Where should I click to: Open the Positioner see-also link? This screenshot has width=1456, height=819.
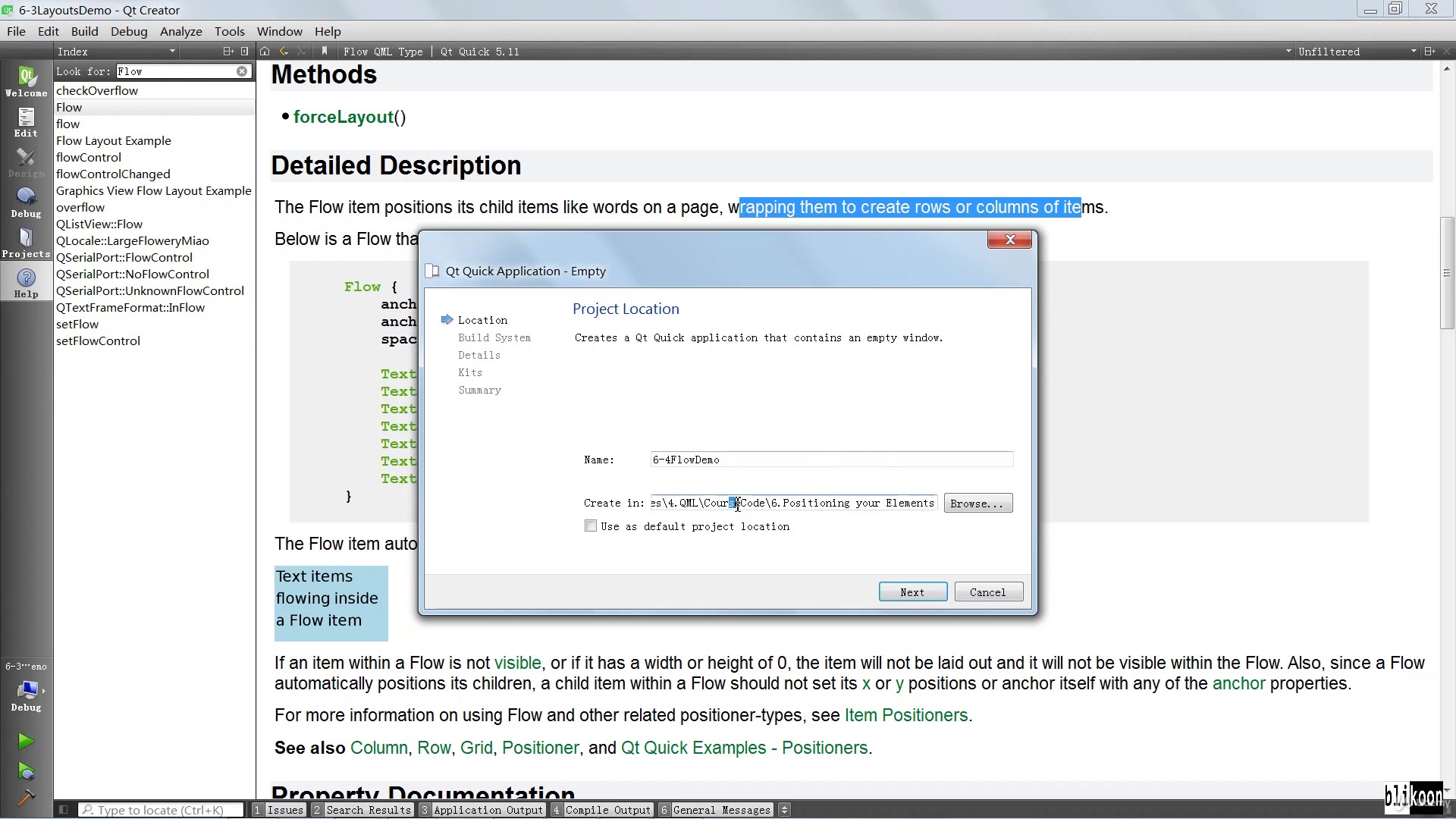541,748
